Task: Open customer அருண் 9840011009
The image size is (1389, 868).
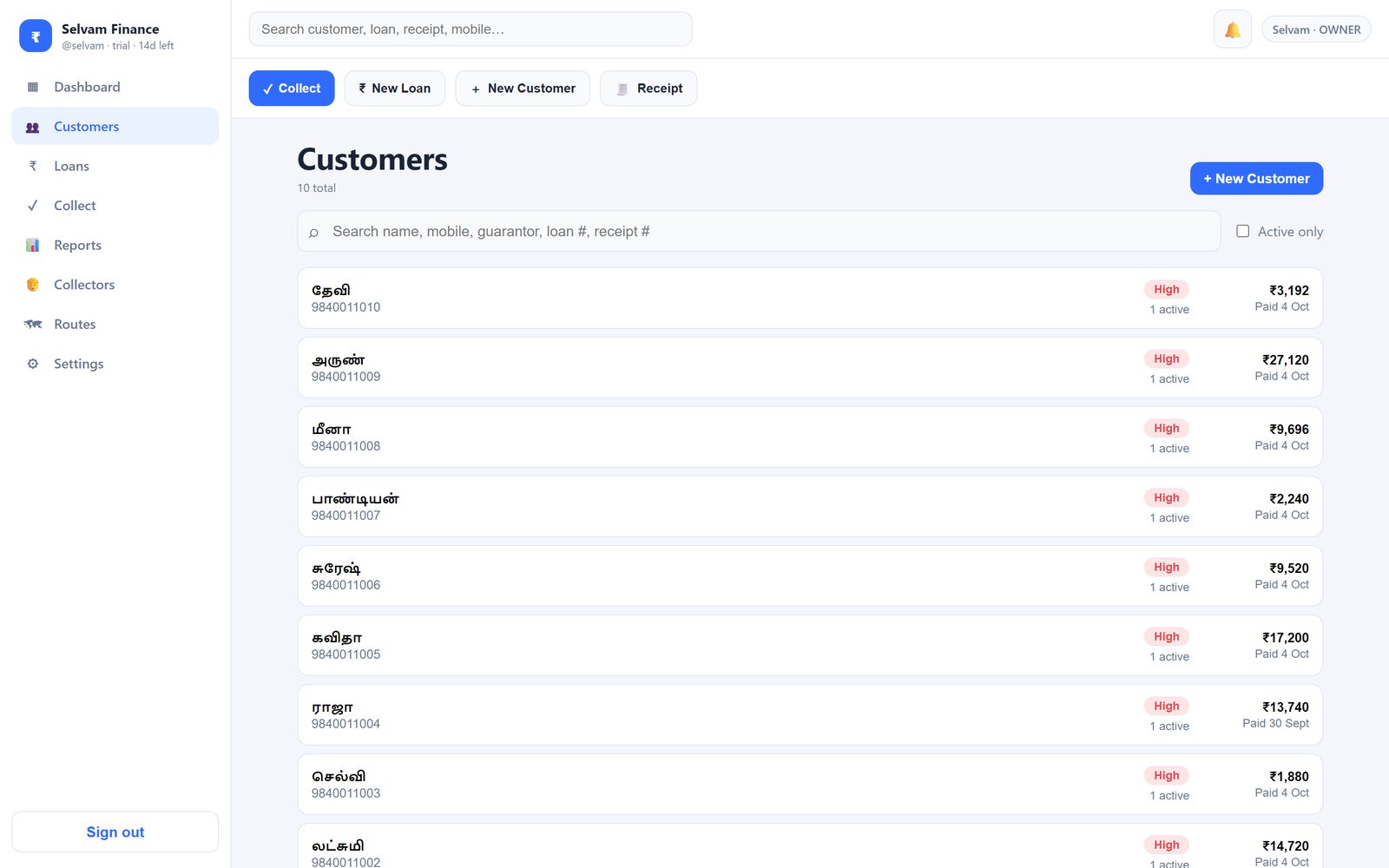Action: (x=810, y=367)
